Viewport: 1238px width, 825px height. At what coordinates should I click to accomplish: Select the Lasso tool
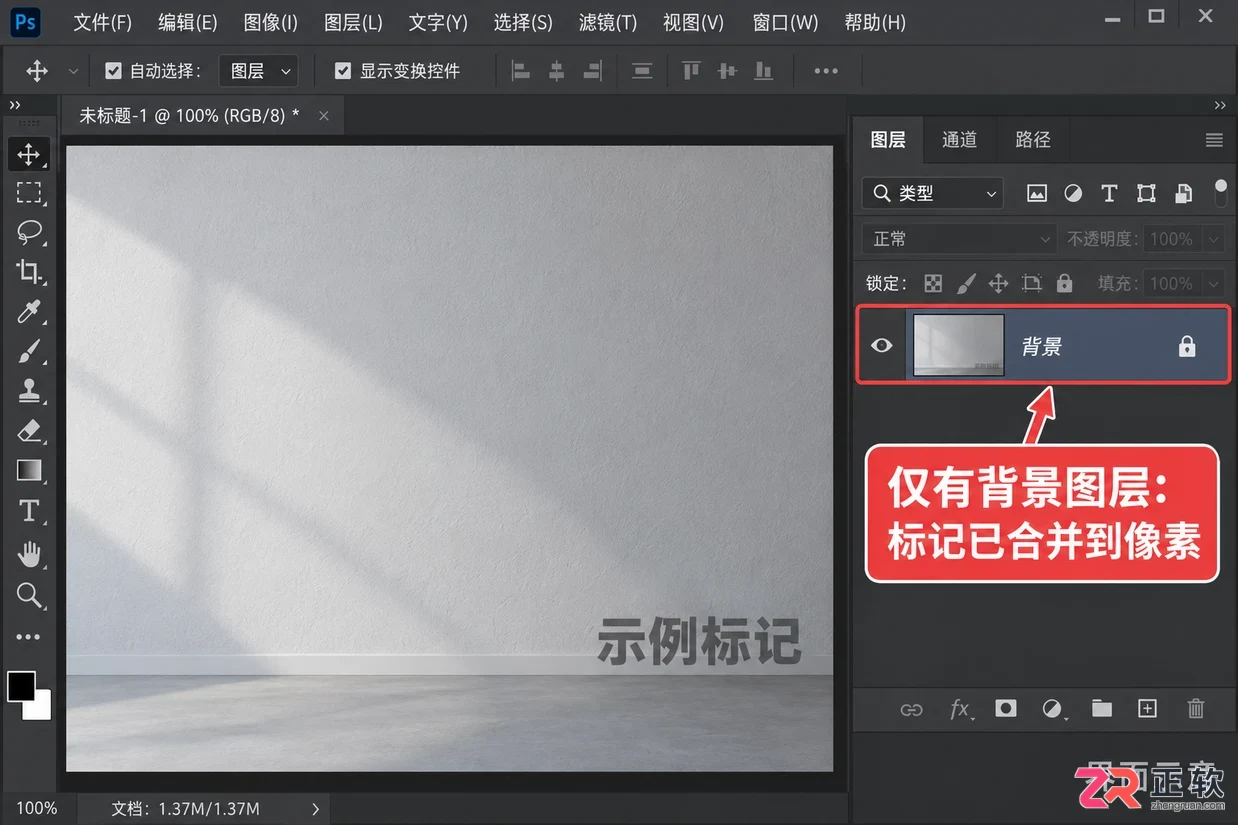pos(29,232)
